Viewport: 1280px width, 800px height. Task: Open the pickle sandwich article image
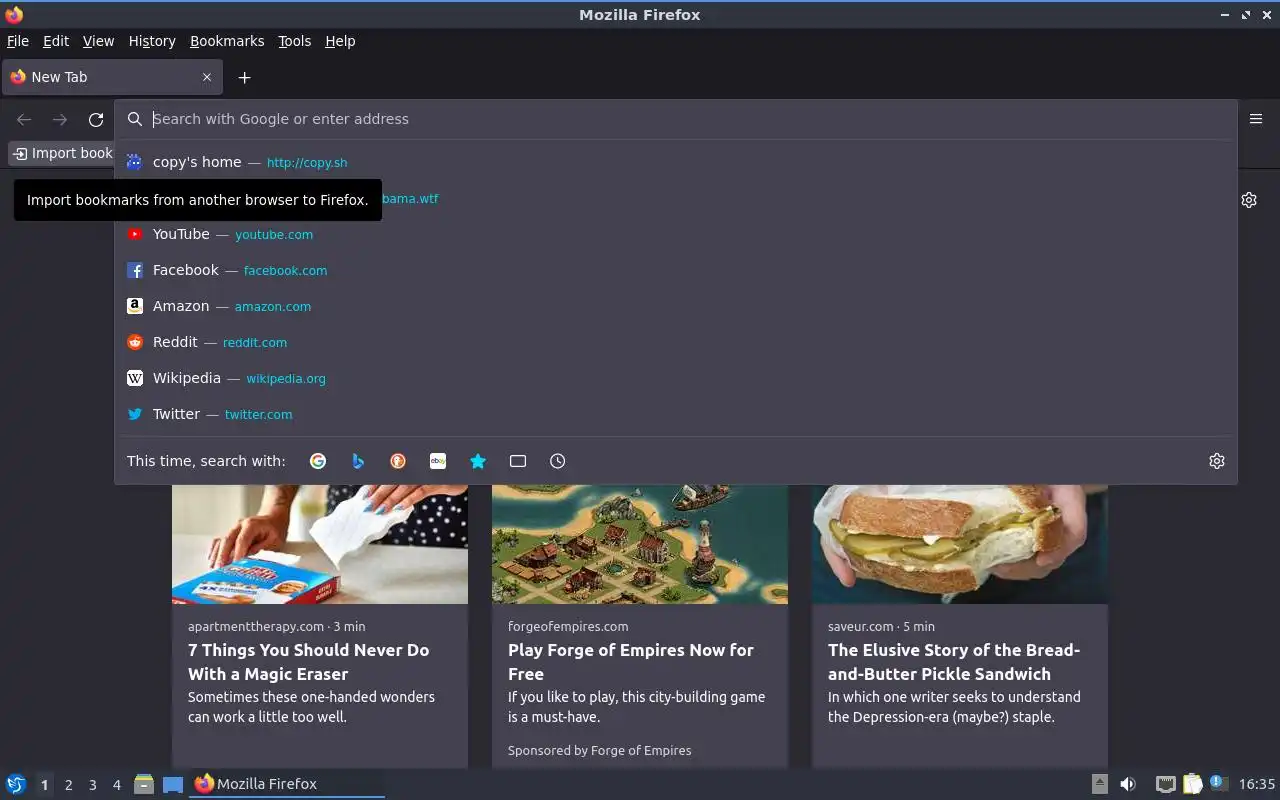click(x=960, y=545)
